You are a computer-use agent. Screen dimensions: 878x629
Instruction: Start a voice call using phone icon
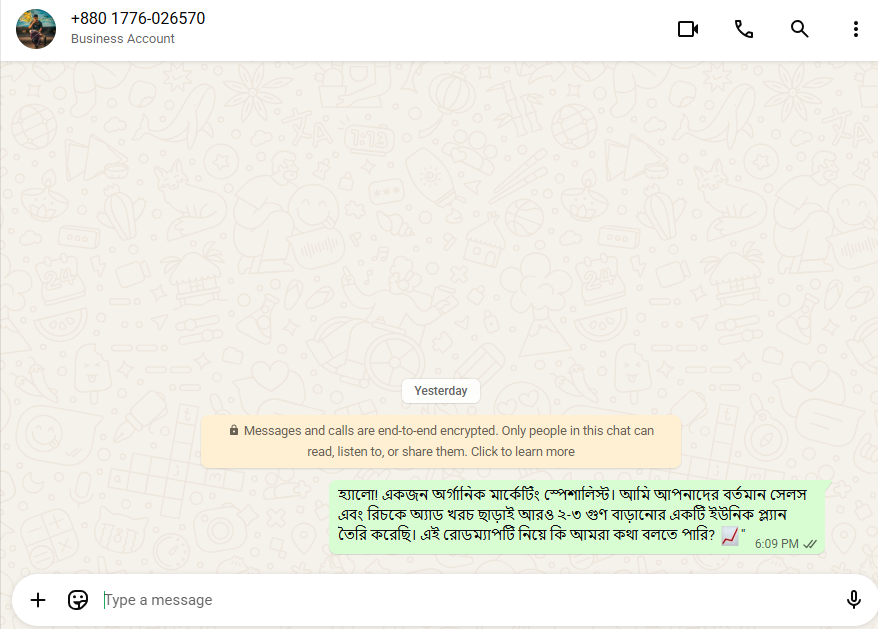pyautogui.click(x=744, y=29)
